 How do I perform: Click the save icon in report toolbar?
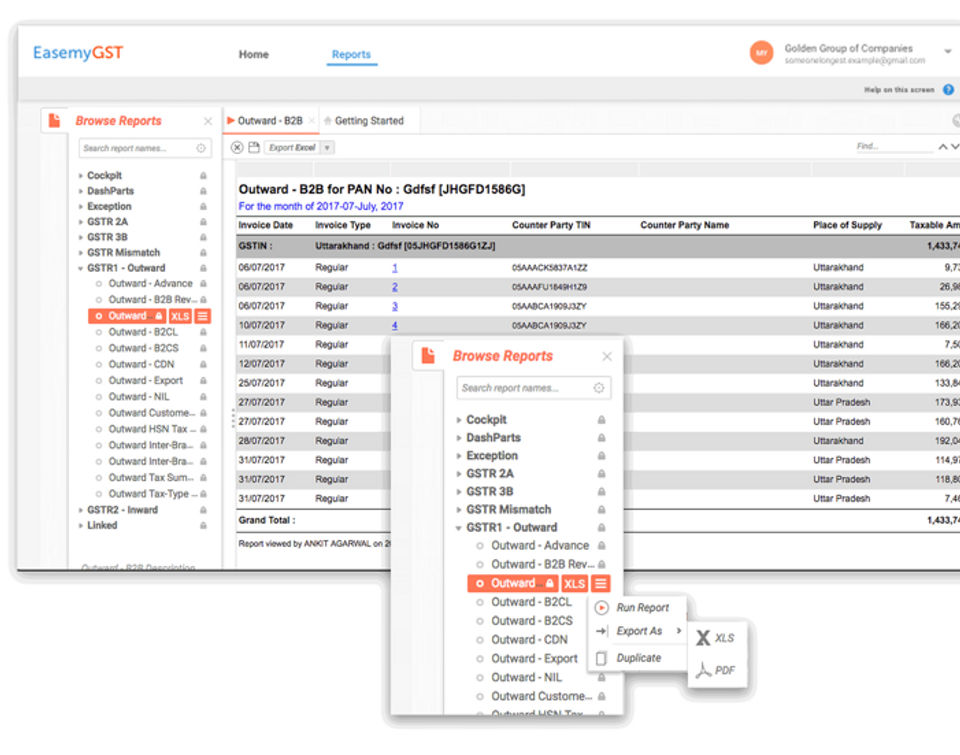253,147
